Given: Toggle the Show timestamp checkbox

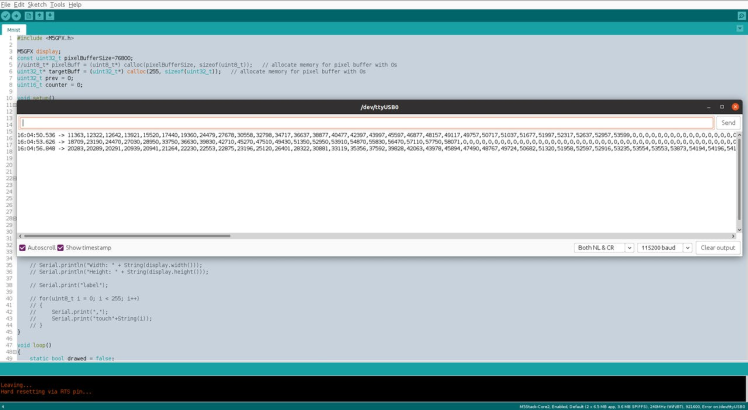Looking at the screenshot, I should [61, 248].
